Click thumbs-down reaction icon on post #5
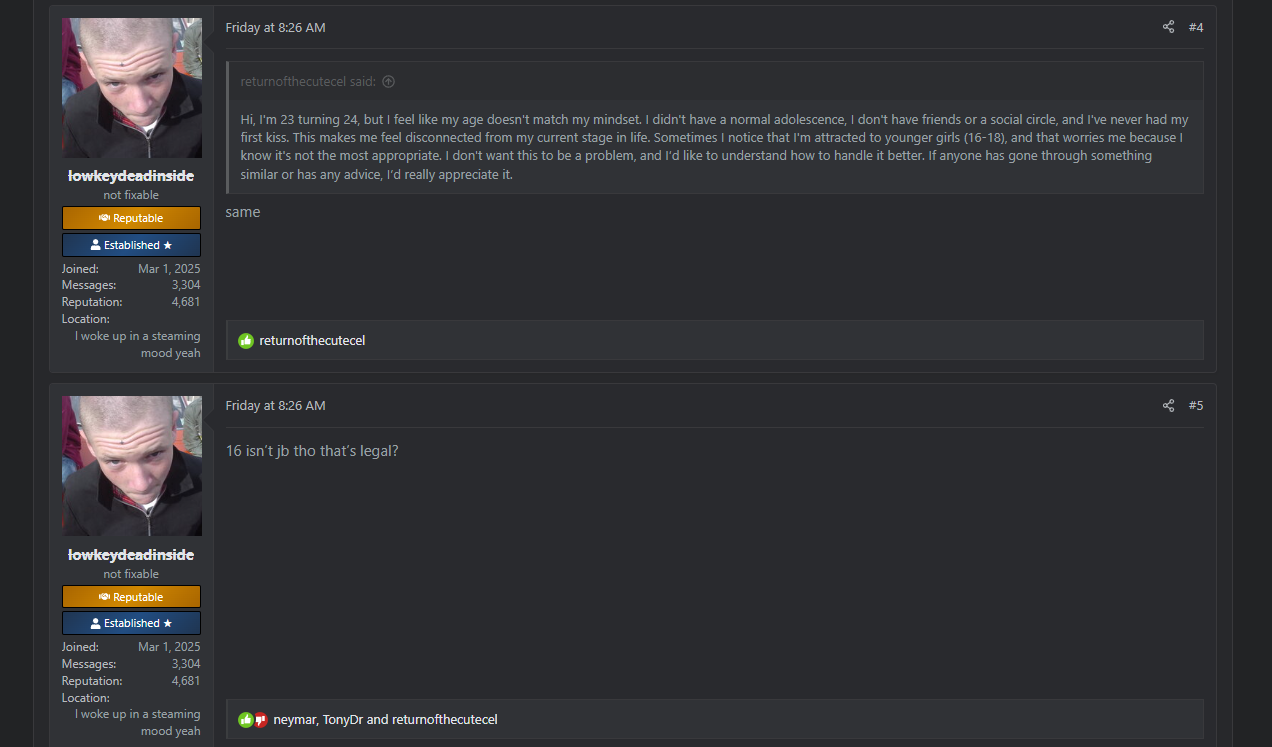This screenshot has height=747, width=1272. 260,720
